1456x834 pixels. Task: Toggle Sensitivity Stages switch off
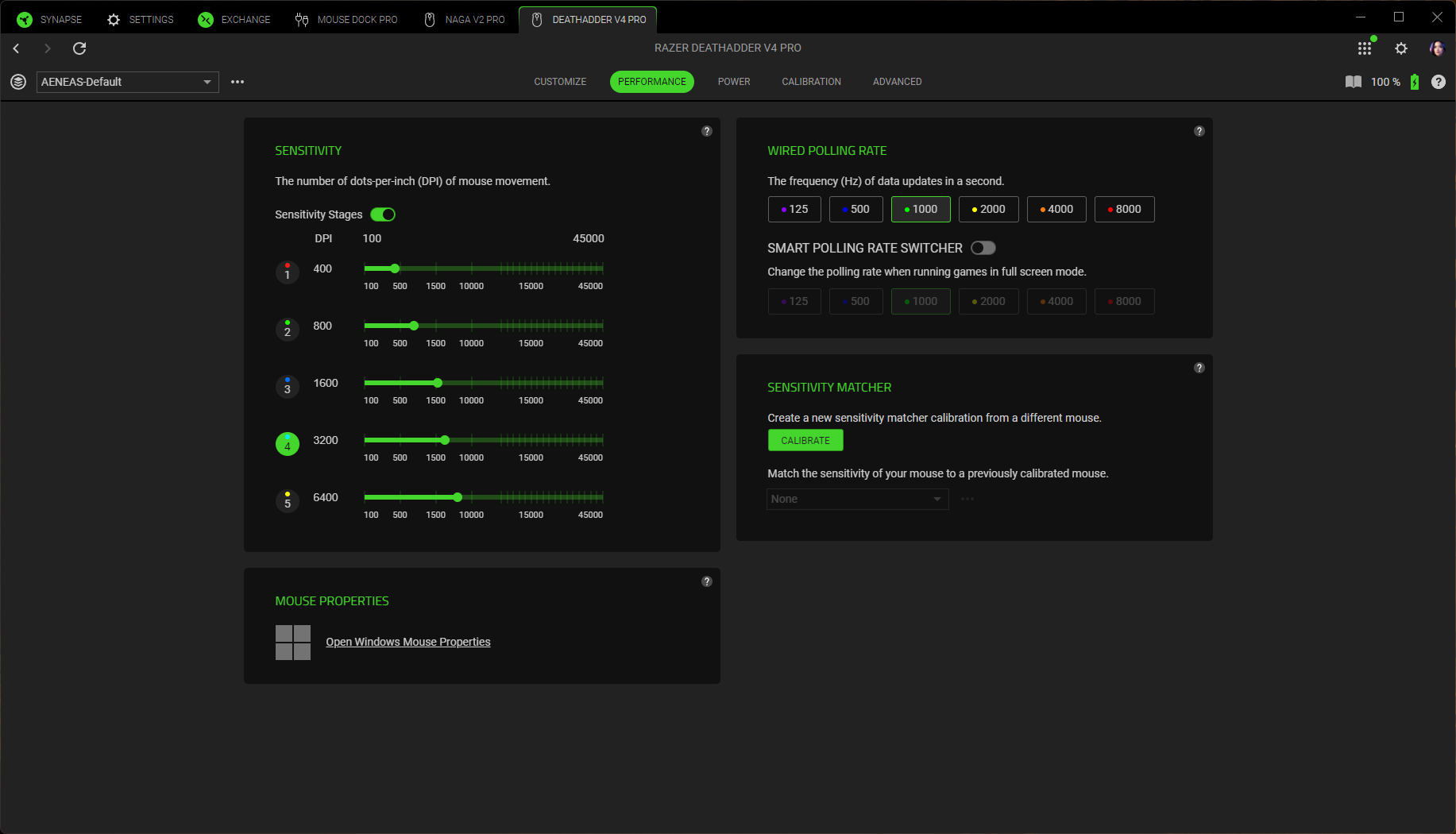point(383,214)
